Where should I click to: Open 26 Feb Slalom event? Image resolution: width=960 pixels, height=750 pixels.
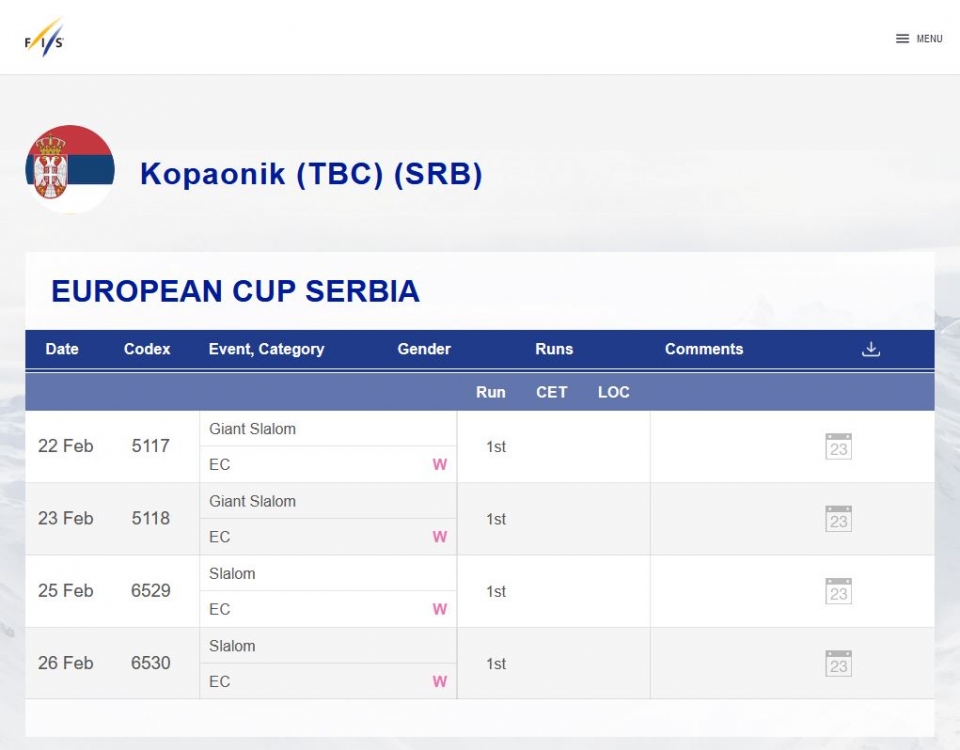click(232, 646)
